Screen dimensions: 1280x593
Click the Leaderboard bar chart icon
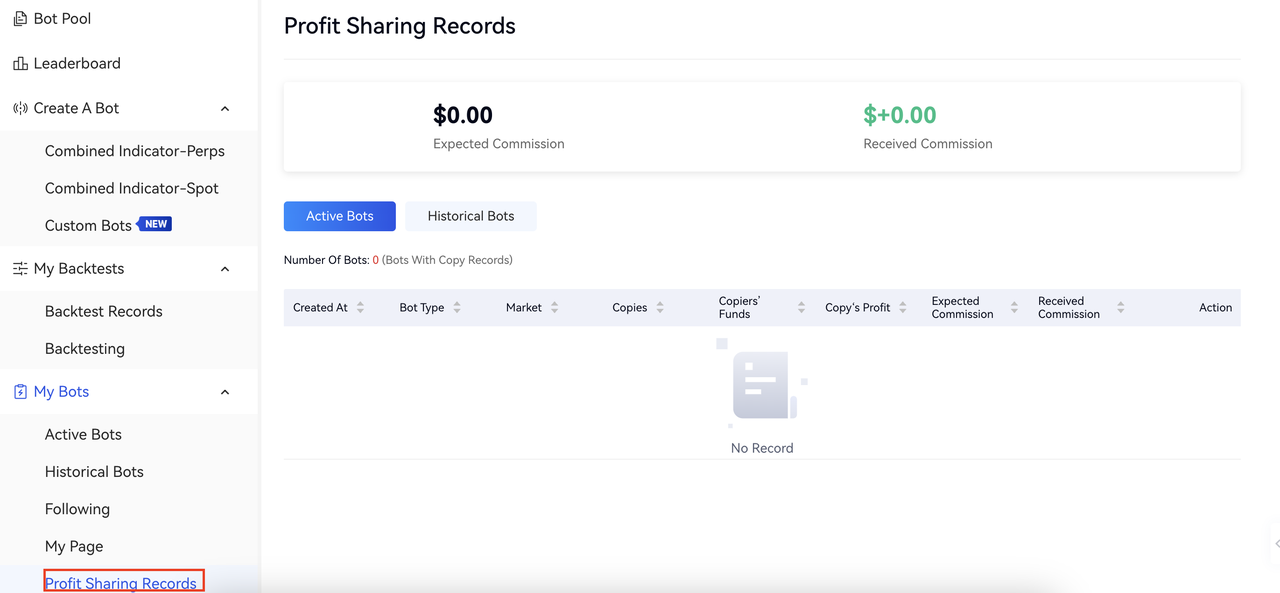click(x=20, y=64)
